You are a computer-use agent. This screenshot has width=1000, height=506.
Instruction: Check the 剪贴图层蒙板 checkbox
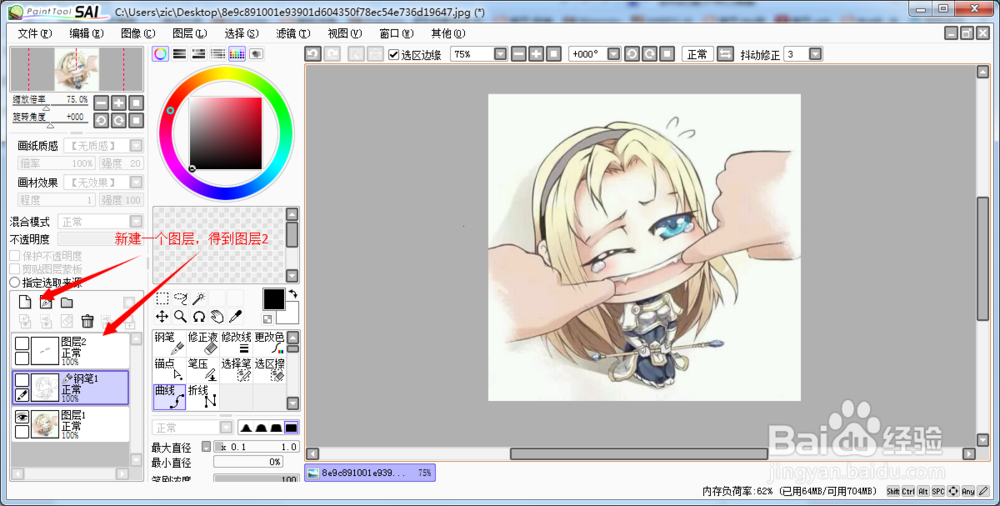point(15,269)
